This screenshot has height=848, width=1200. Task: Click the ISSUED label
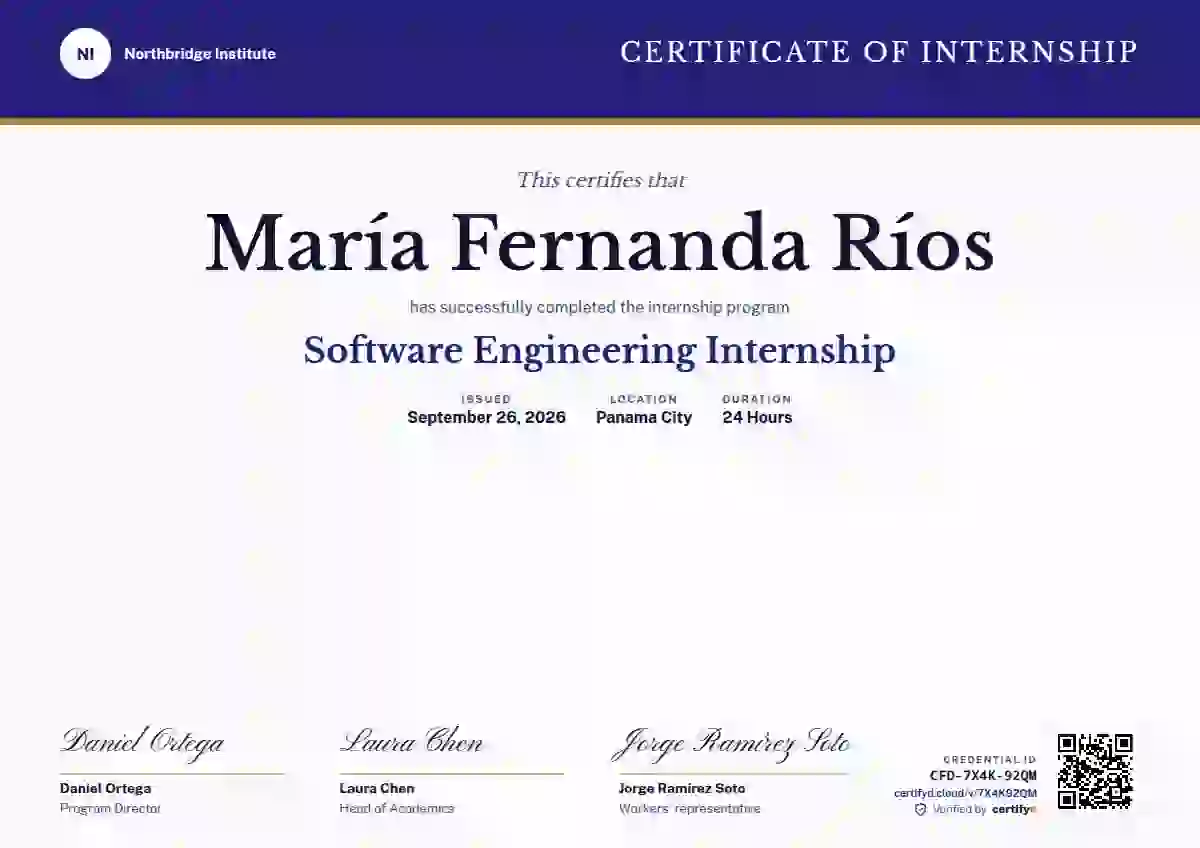[x=486, y=399]
